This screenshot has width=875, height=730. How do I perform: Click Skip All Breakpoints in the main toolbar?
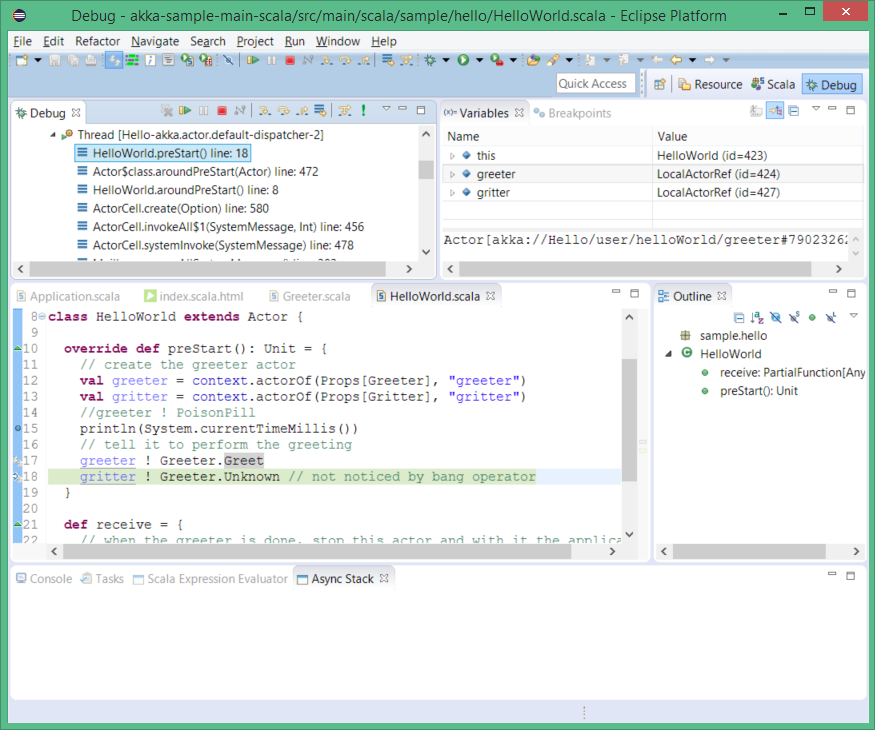(x=228, y=61)
